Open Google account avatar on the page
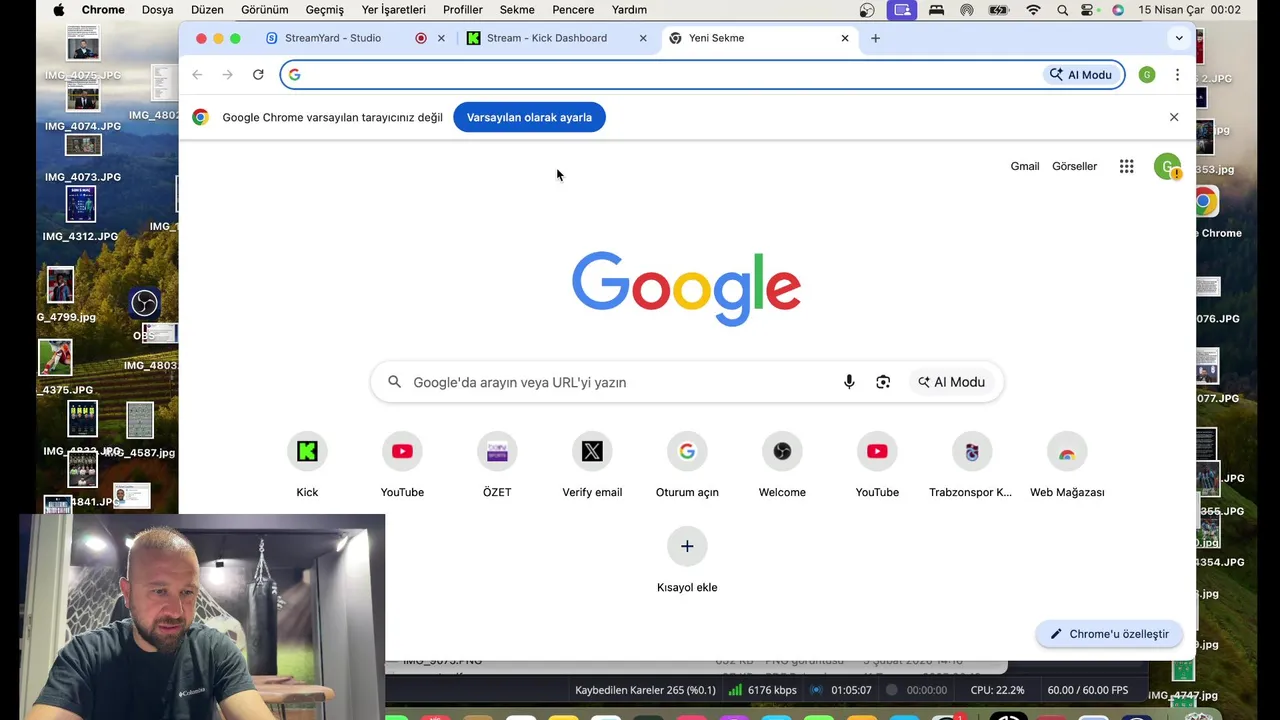Image resolution: width=1280 pixels, height=720 pixels. tap(1167, 167)
